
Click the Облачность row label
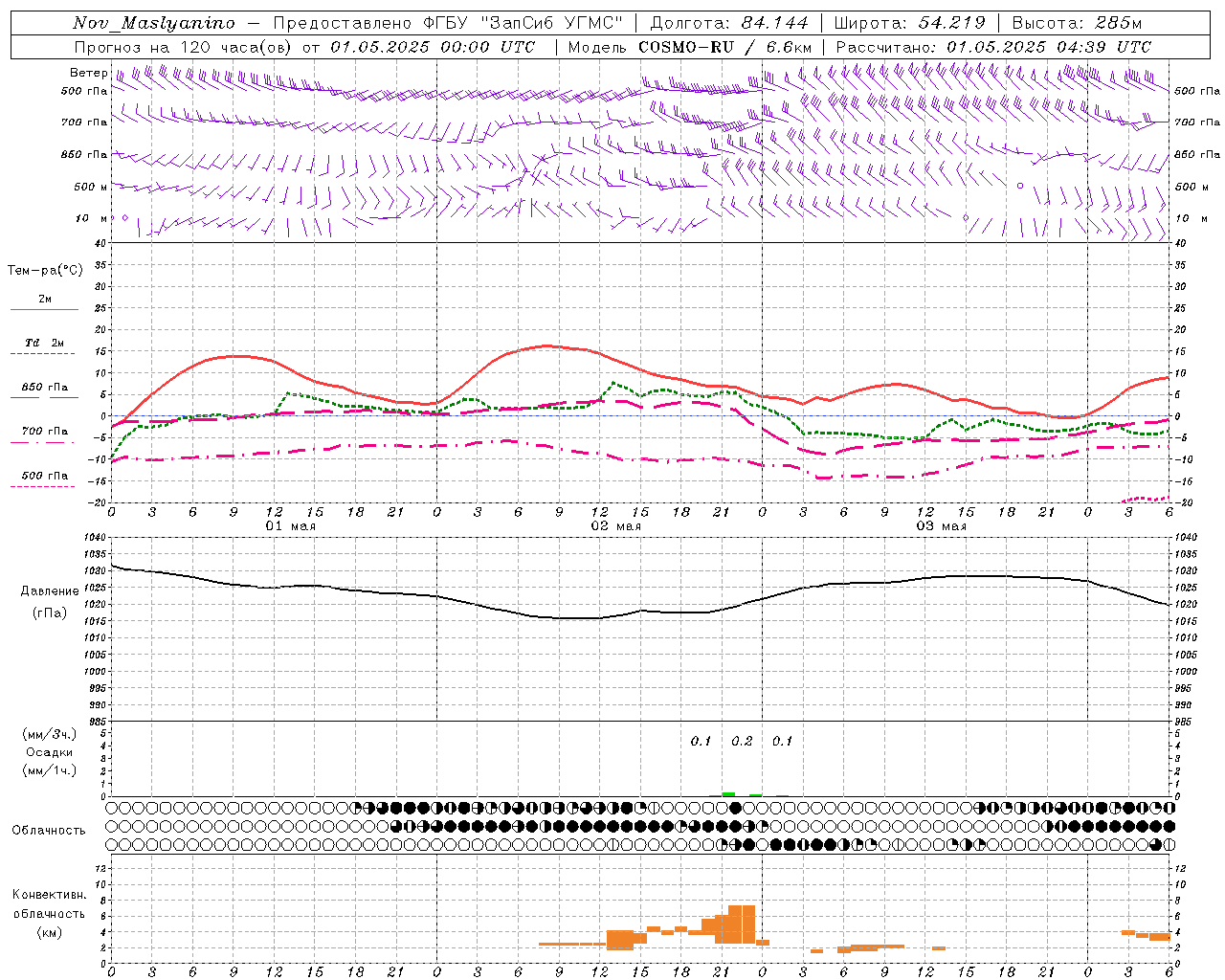click(x=49, y=830)
